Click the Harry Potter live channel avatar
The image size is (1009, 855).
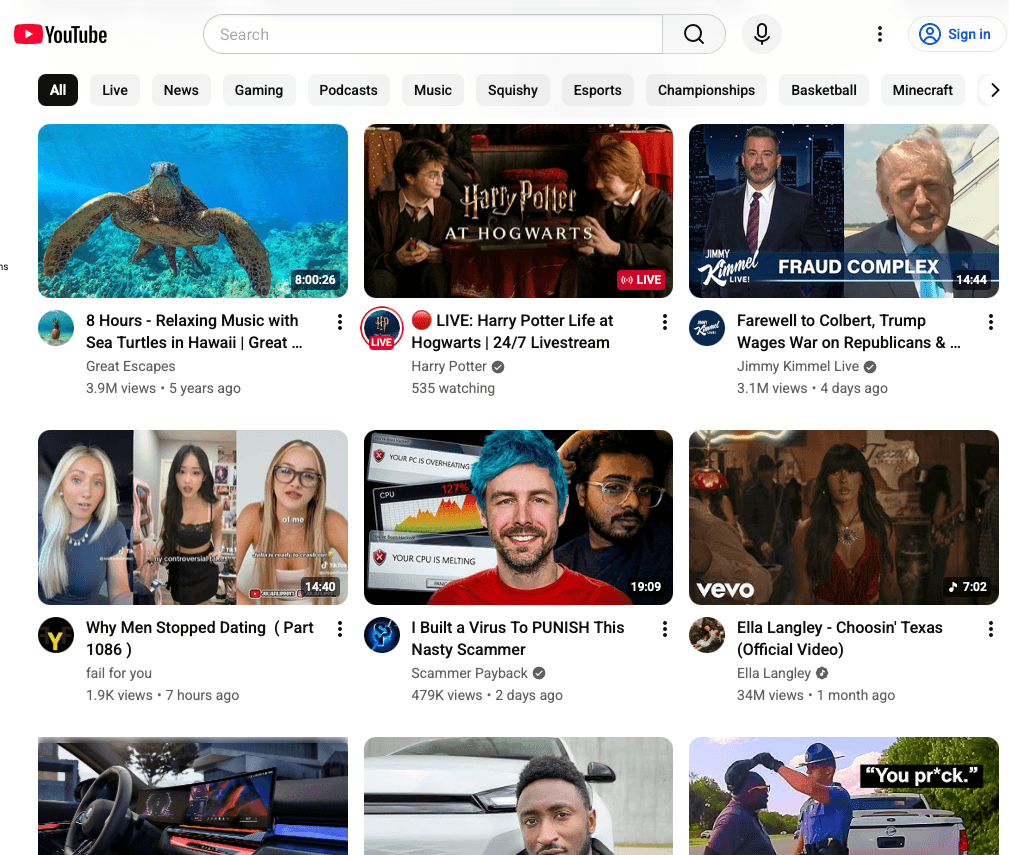point(382,328)
